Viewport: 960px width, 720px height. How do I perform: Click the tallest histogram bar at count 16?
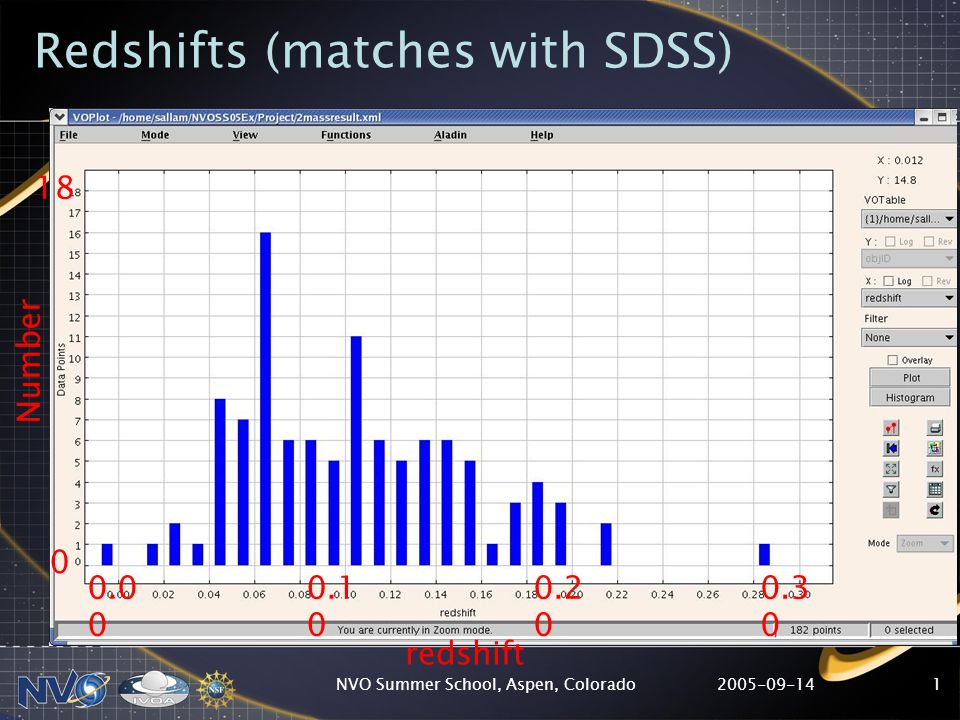tap(265, 399)
